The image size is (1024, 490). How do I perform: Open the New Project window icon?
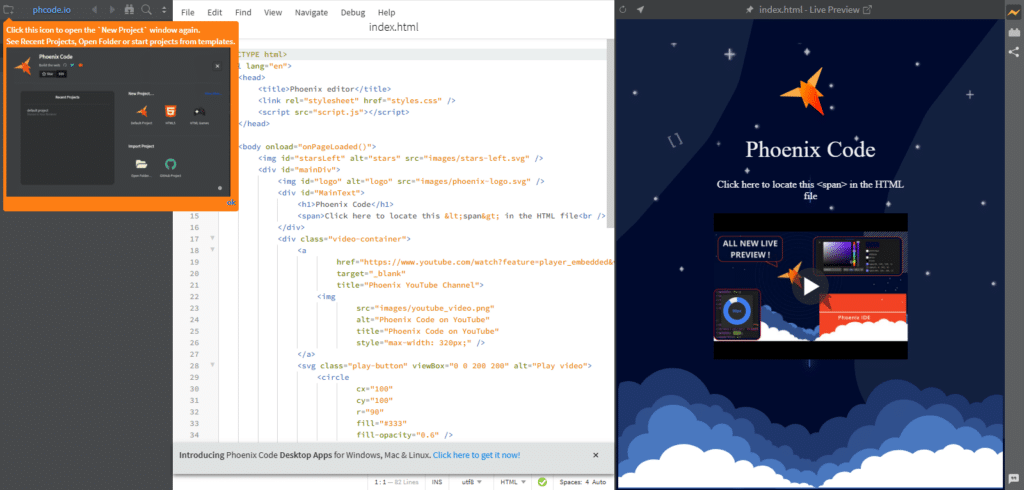pyautogui.click(x=8, y=10)
